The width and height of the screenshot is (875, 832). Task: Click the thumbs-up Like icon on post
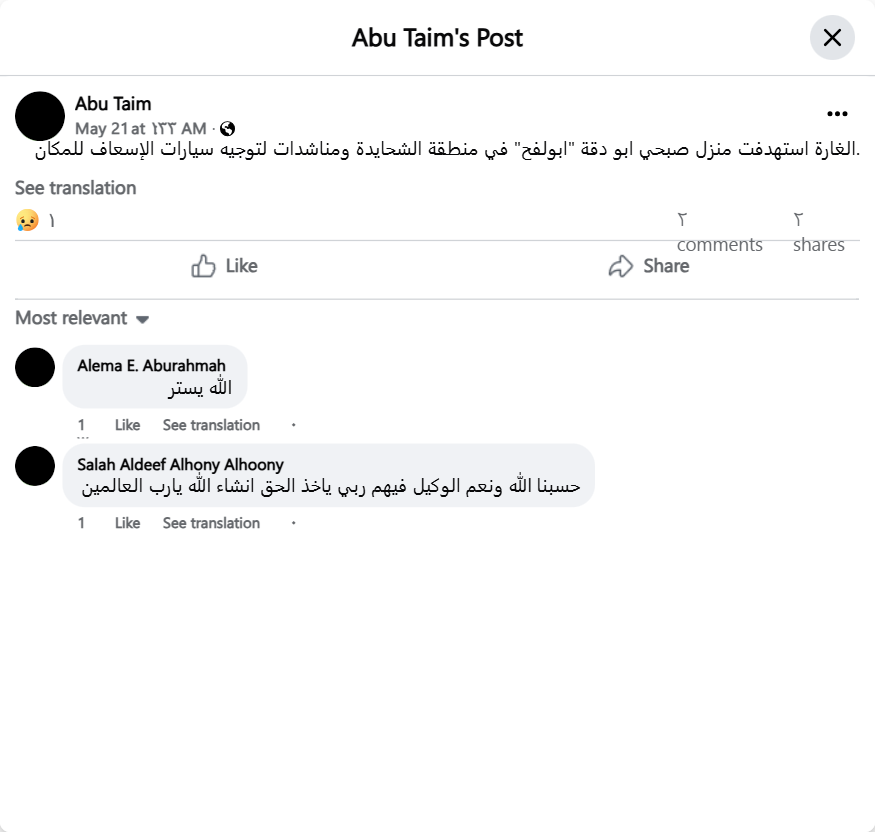[204, 266]
